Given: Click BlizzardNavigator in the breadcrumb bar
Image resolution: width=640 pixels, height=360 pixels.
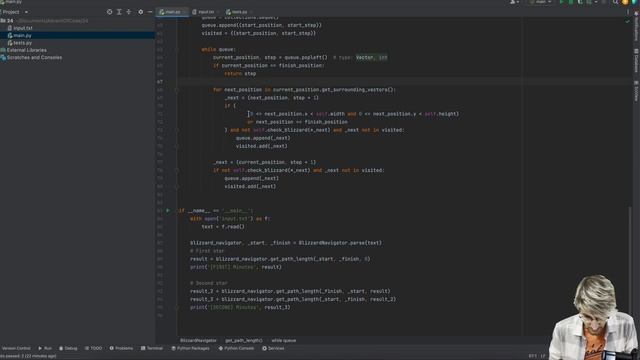Looking at the screenshot, I should point(198,340).
